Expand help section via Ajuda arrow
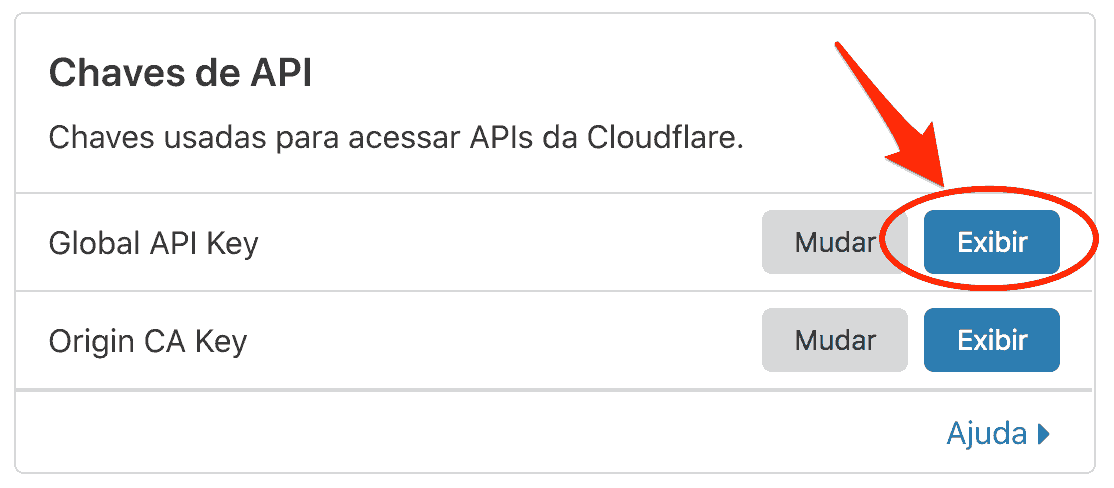 coord(1043,434)
